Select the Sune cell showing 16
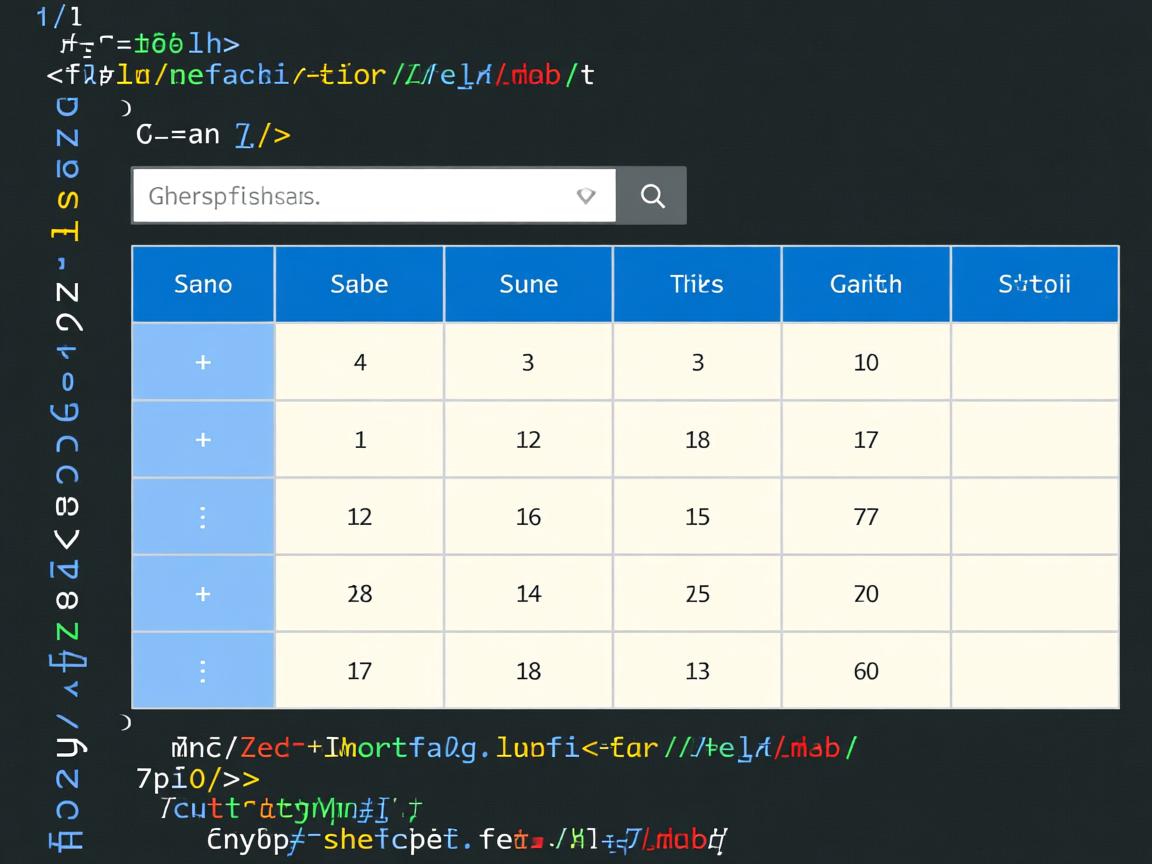The image size is (1152, 864). (x=528, y=516)
